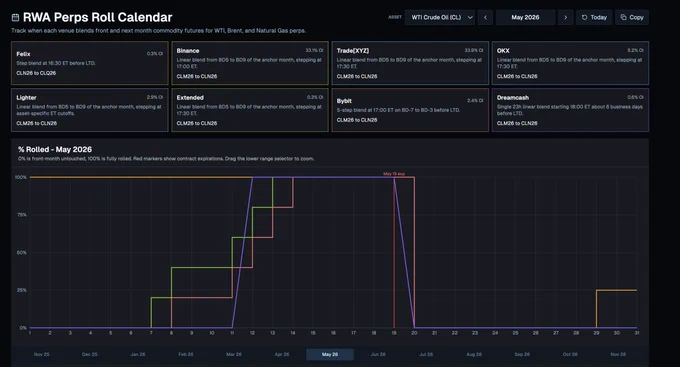Select Jun 26 in the range selector

point(378,354)
